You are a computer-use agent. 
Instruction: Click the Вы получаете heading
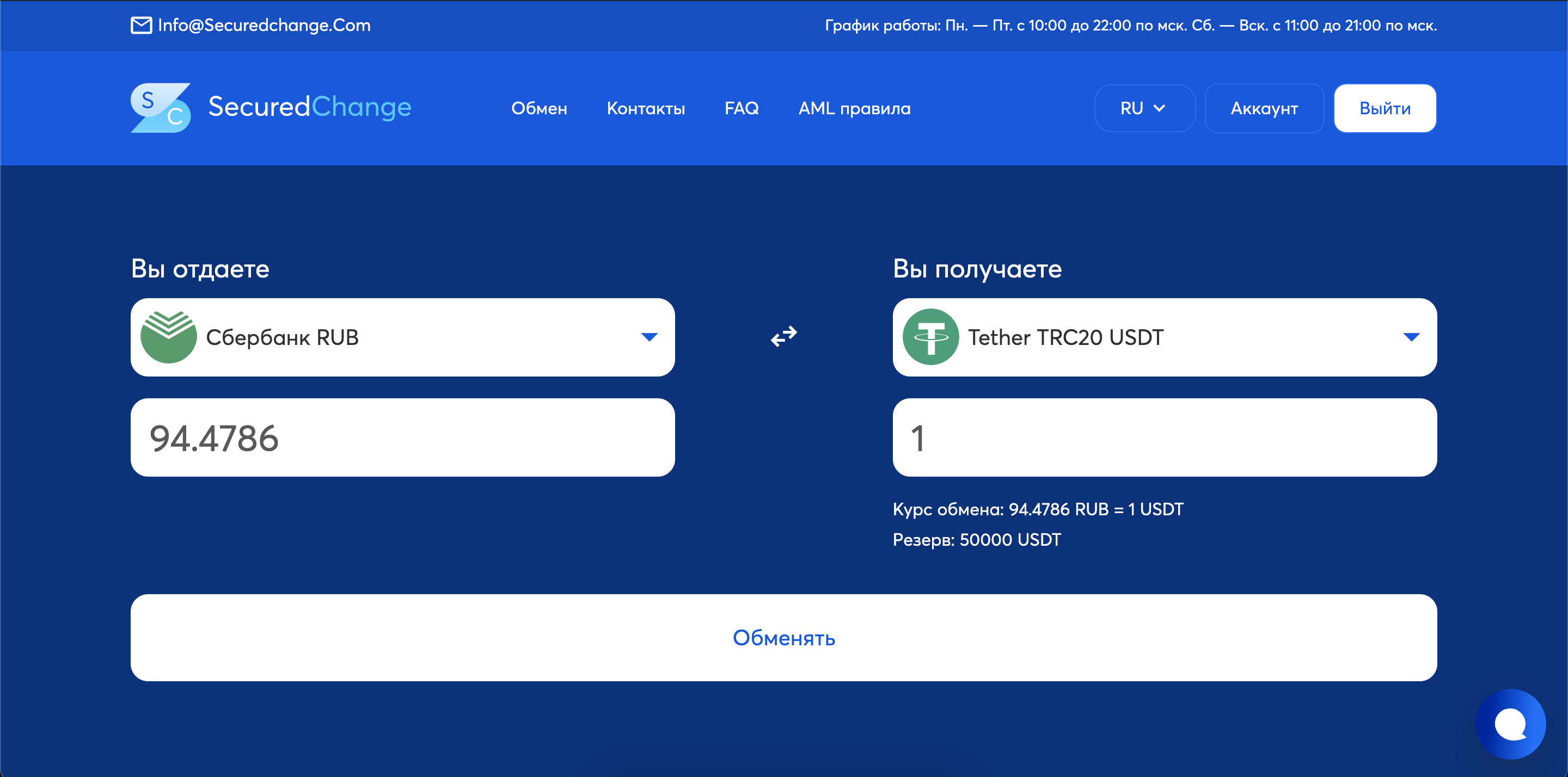point(977,268)
